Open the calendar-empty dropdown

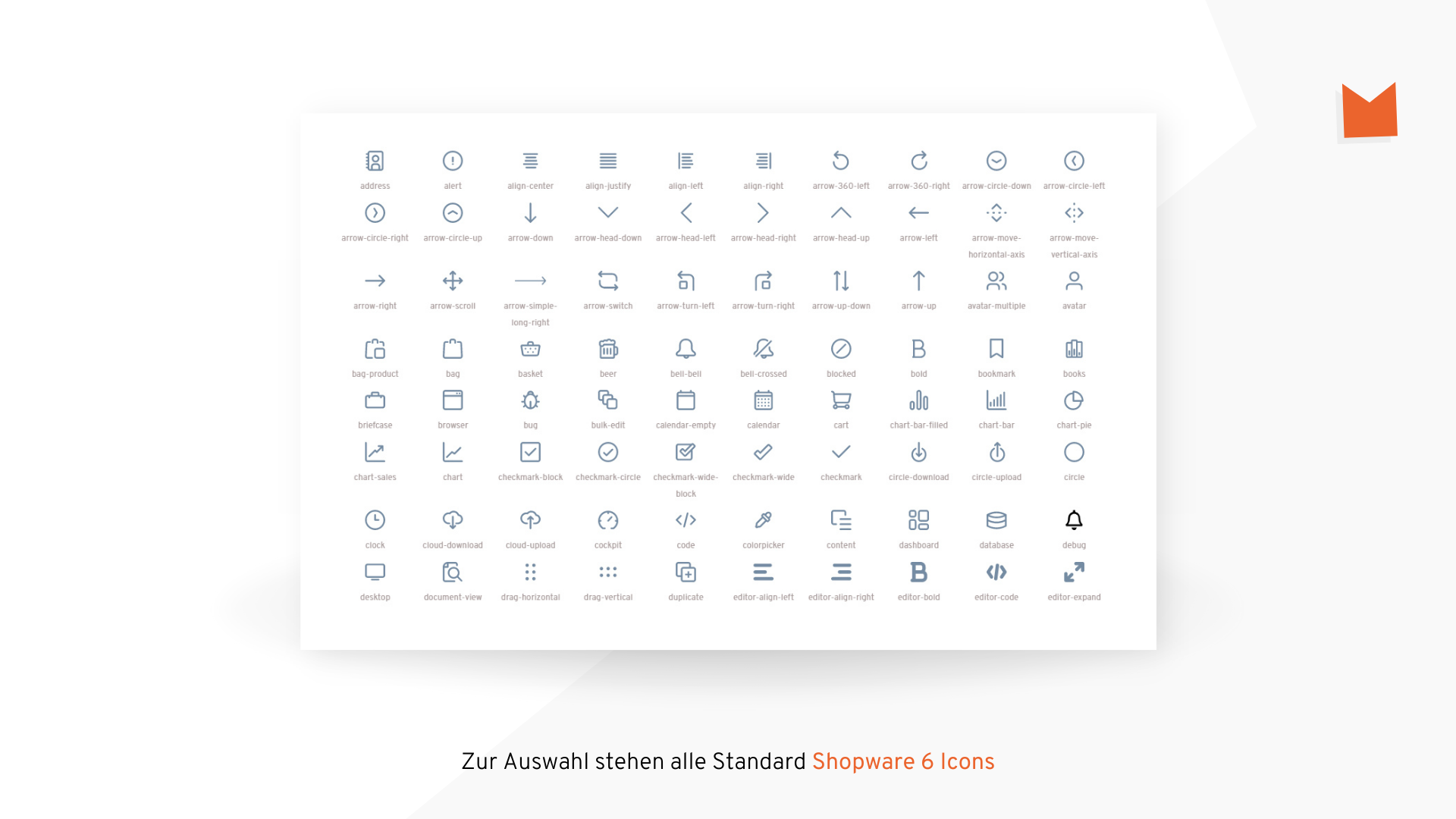684,400
